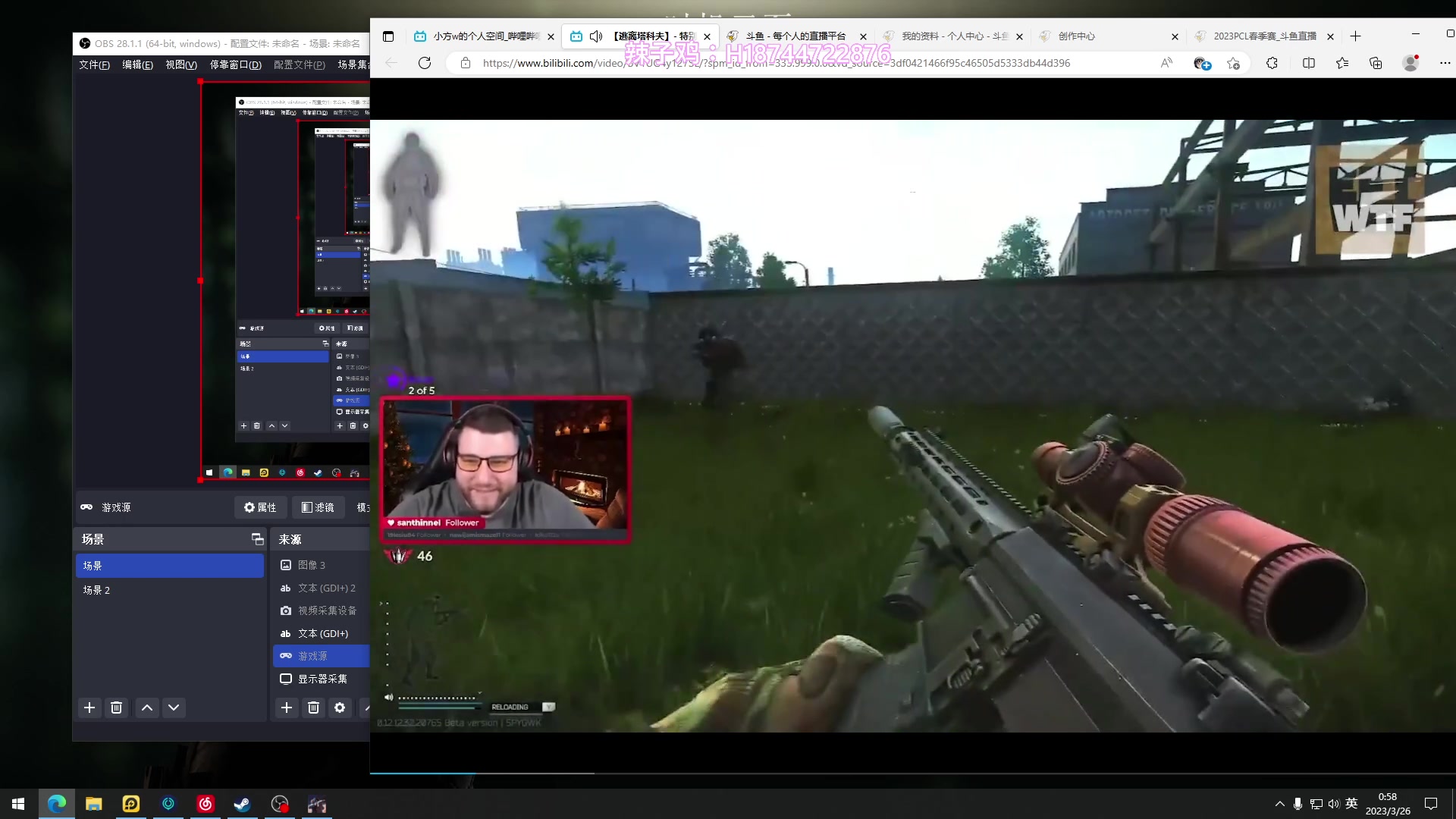Open Edge favorites list
Viewport: 1456px width, 819px height.
(1342, 63)
